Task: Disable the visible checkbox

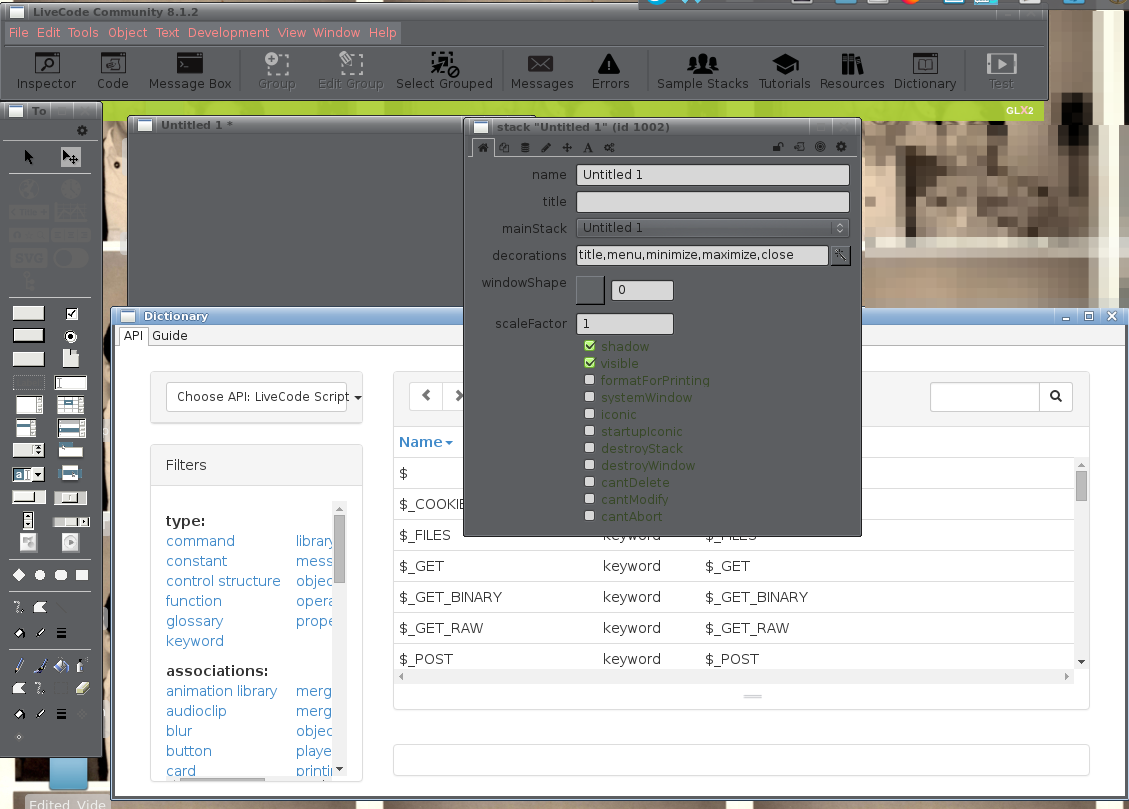Action: pos(590,363)
